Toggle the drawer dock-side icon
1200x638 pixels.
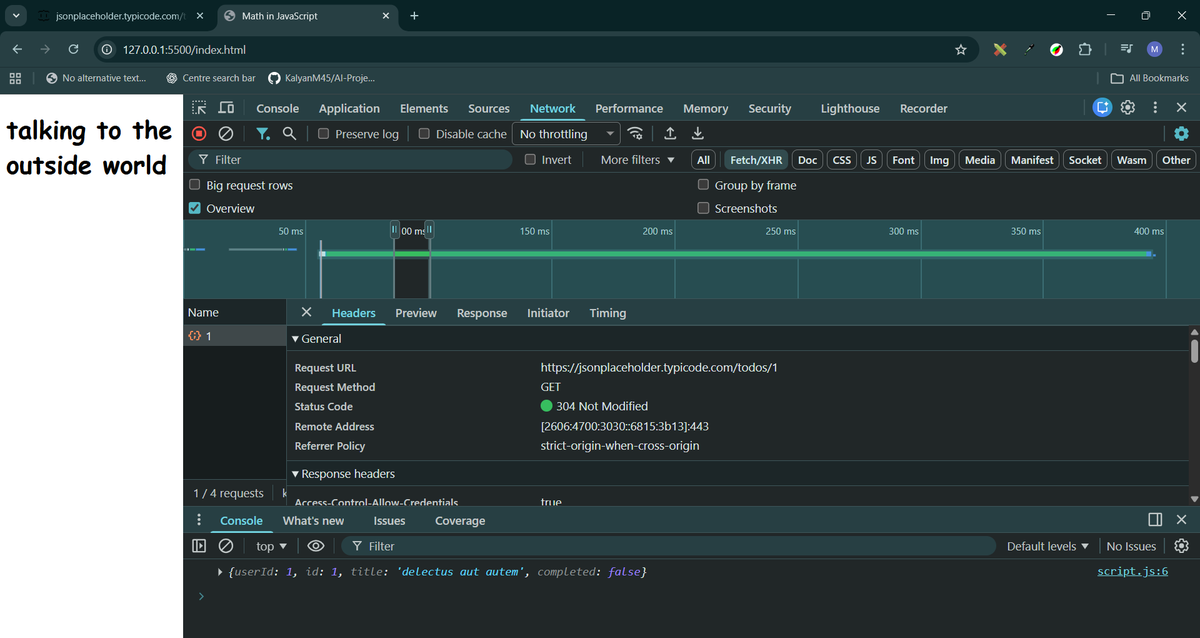(x=1155, y=520)
